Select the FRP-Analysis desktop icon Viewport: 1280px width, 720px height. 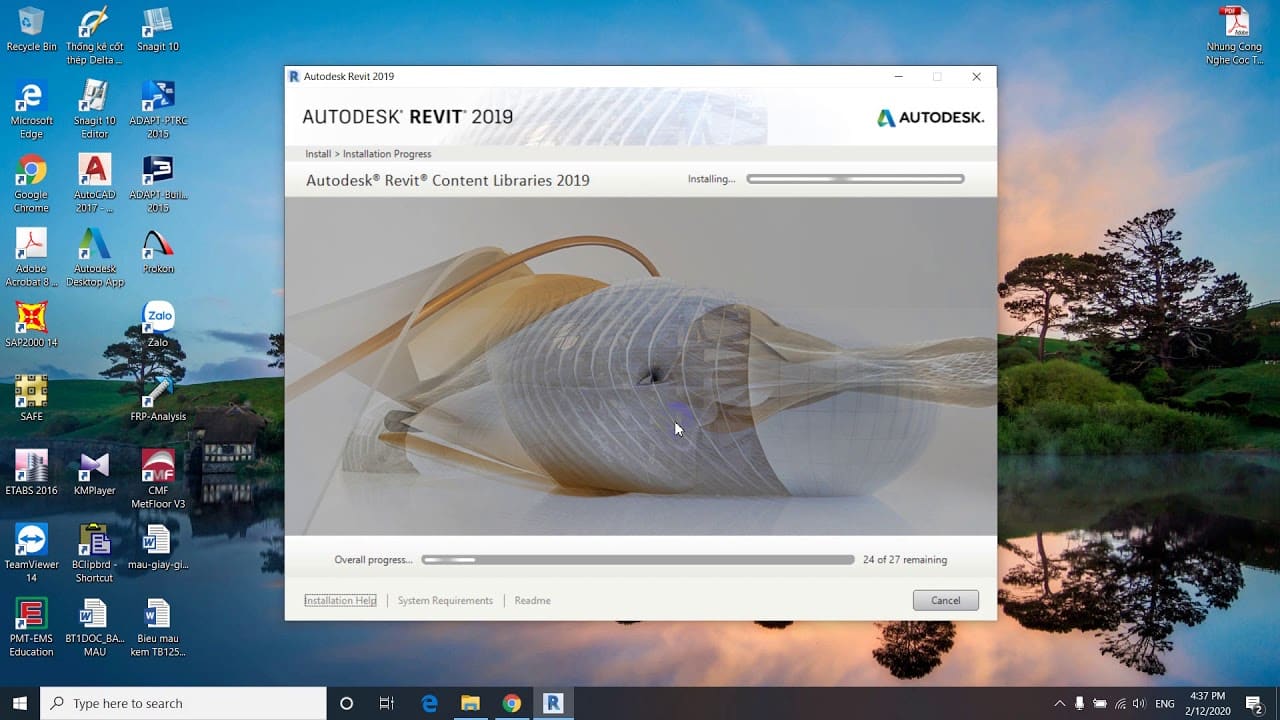[x=158, y=400]
